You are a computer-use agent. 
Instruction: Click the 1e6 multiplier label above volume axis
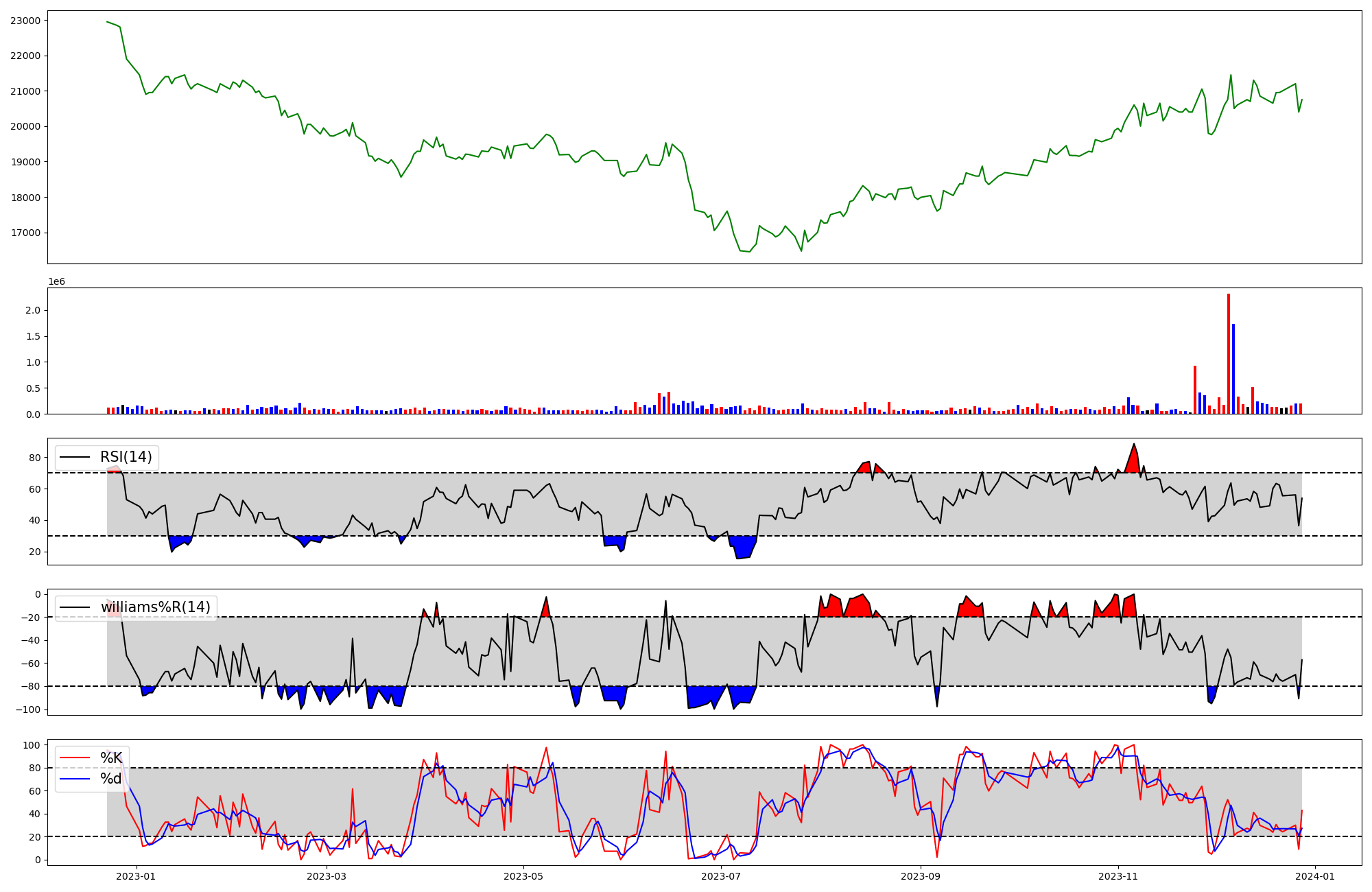click(x=56, y=281)
